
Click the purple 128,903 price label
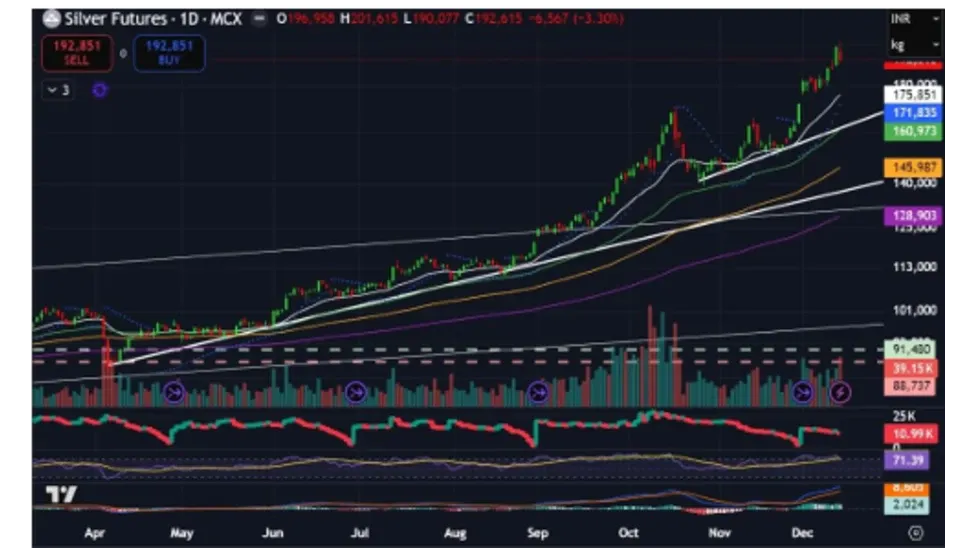click(x=913, y=216)
